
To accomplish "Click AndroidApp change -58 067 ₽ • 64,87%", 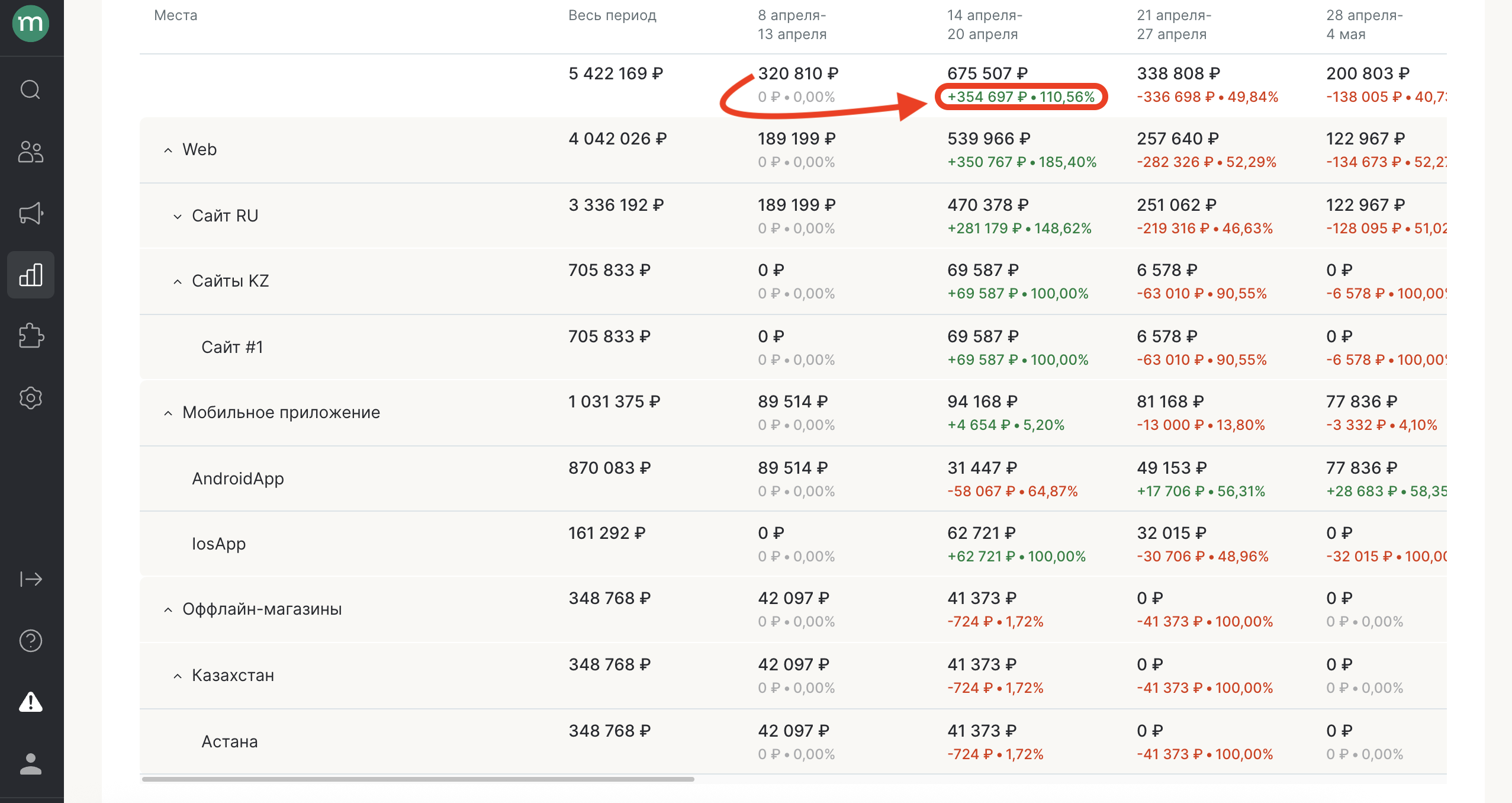I will 1012,492.
